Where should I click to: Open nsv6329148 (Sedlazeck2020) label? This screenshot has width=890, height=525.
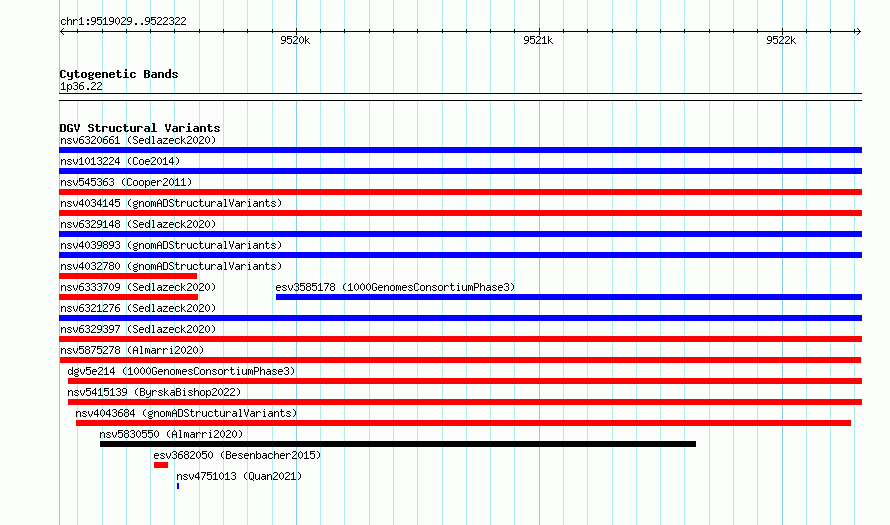(138, 224)
